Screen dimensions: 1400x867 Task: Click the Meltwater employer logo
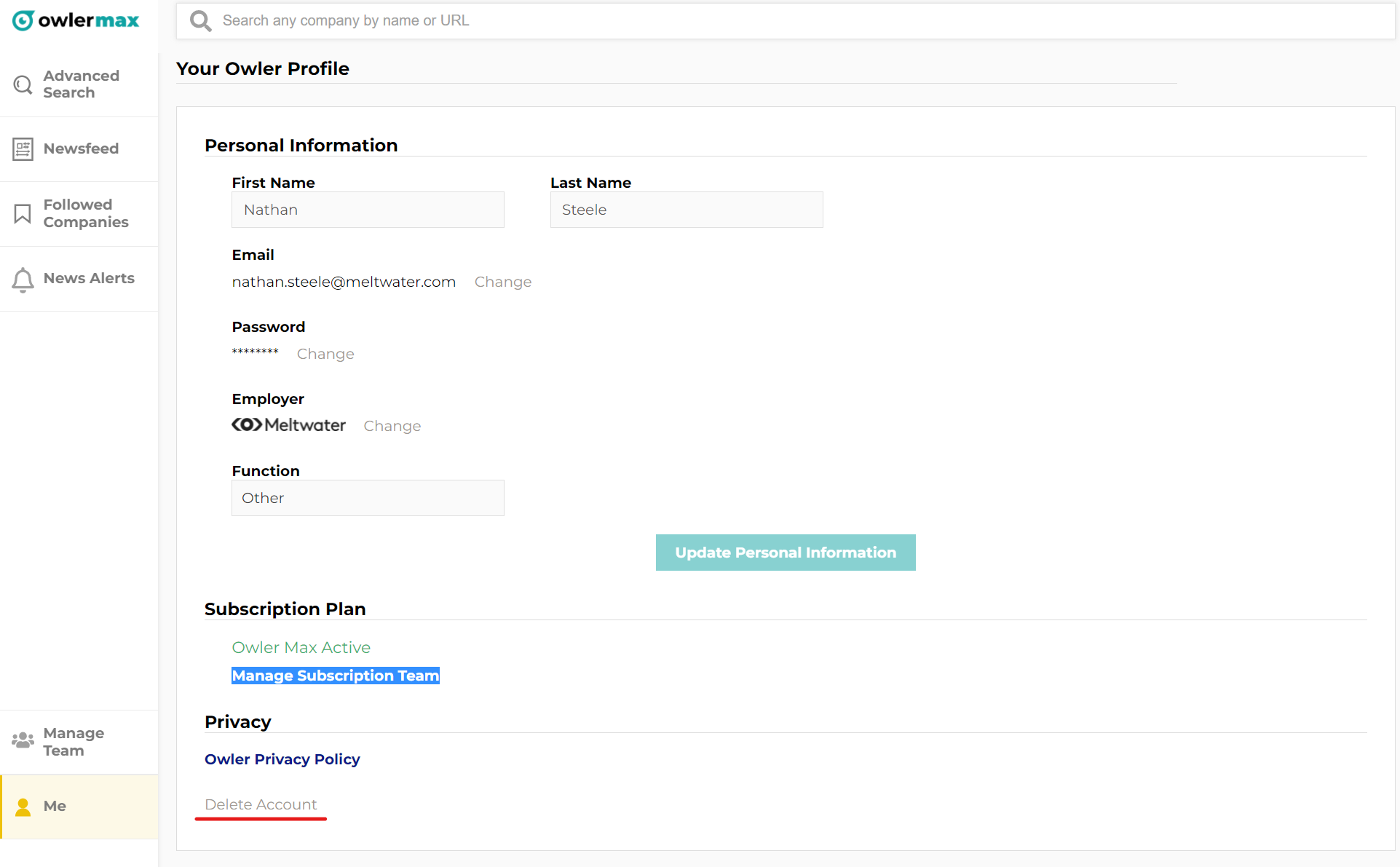click(x=288, y=425)
